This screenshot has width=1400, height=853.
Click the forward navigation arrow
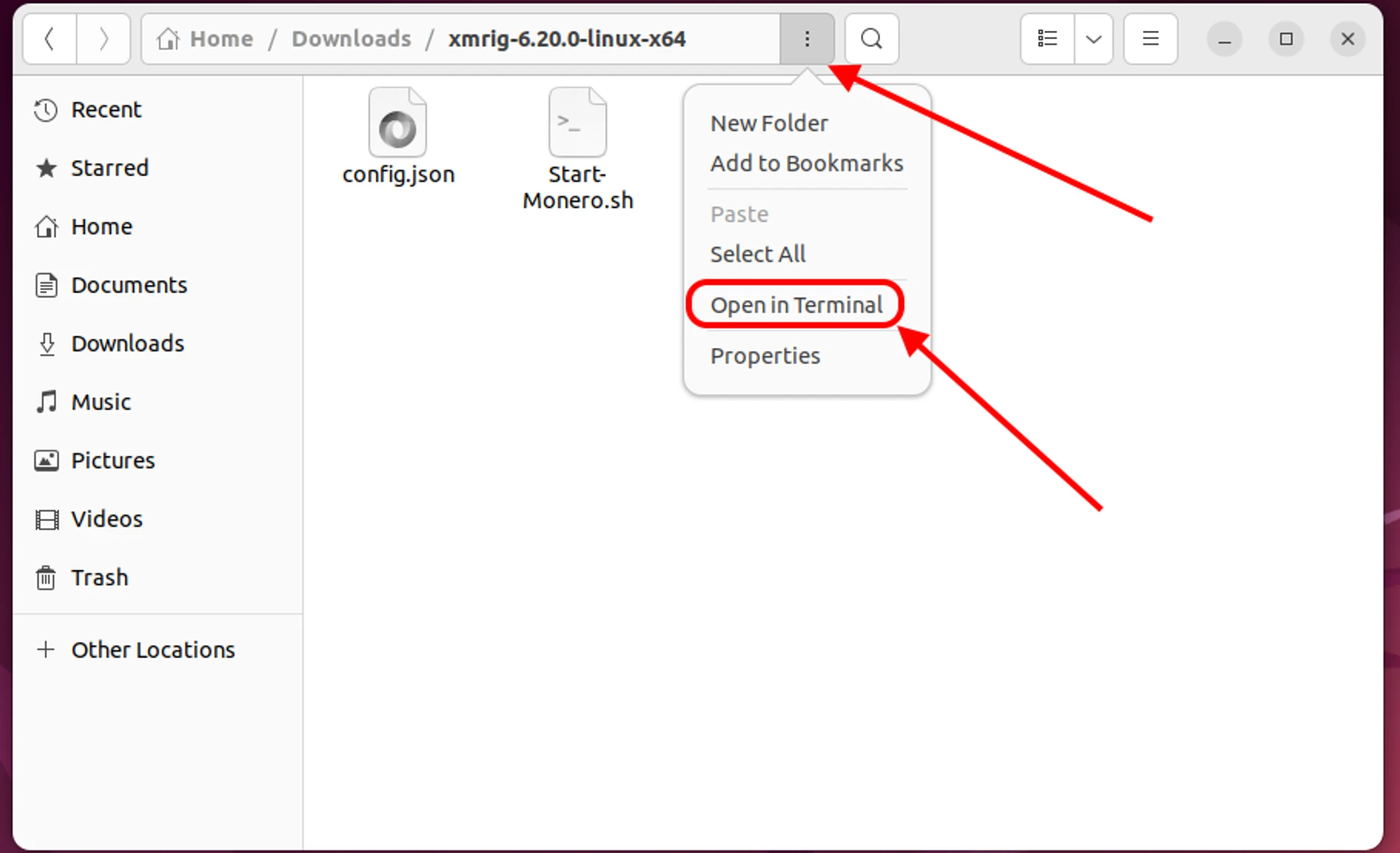[x=103, y=39]
